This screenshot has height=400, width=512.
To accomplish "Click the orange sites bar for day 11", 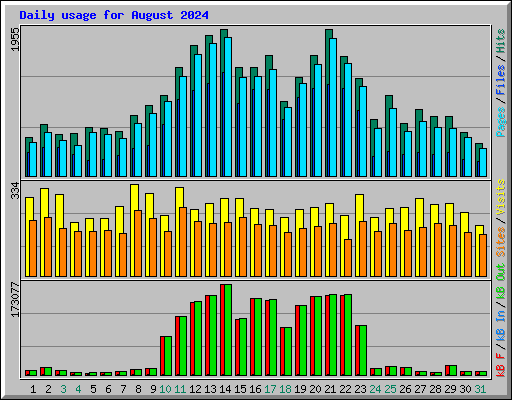I will (183, 242).
